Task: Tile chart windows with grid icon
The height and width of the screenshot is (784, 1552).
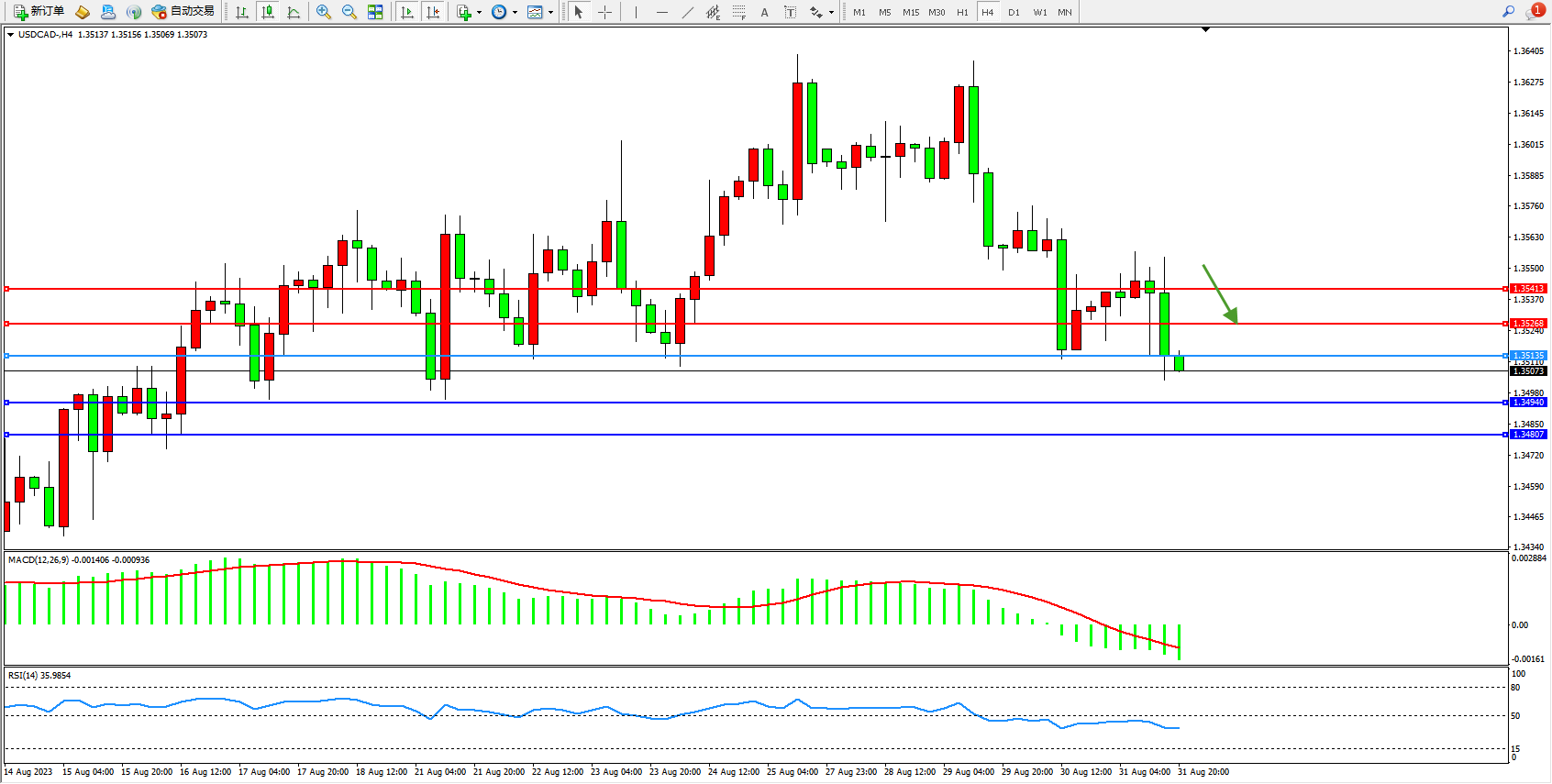Action: 375,12
